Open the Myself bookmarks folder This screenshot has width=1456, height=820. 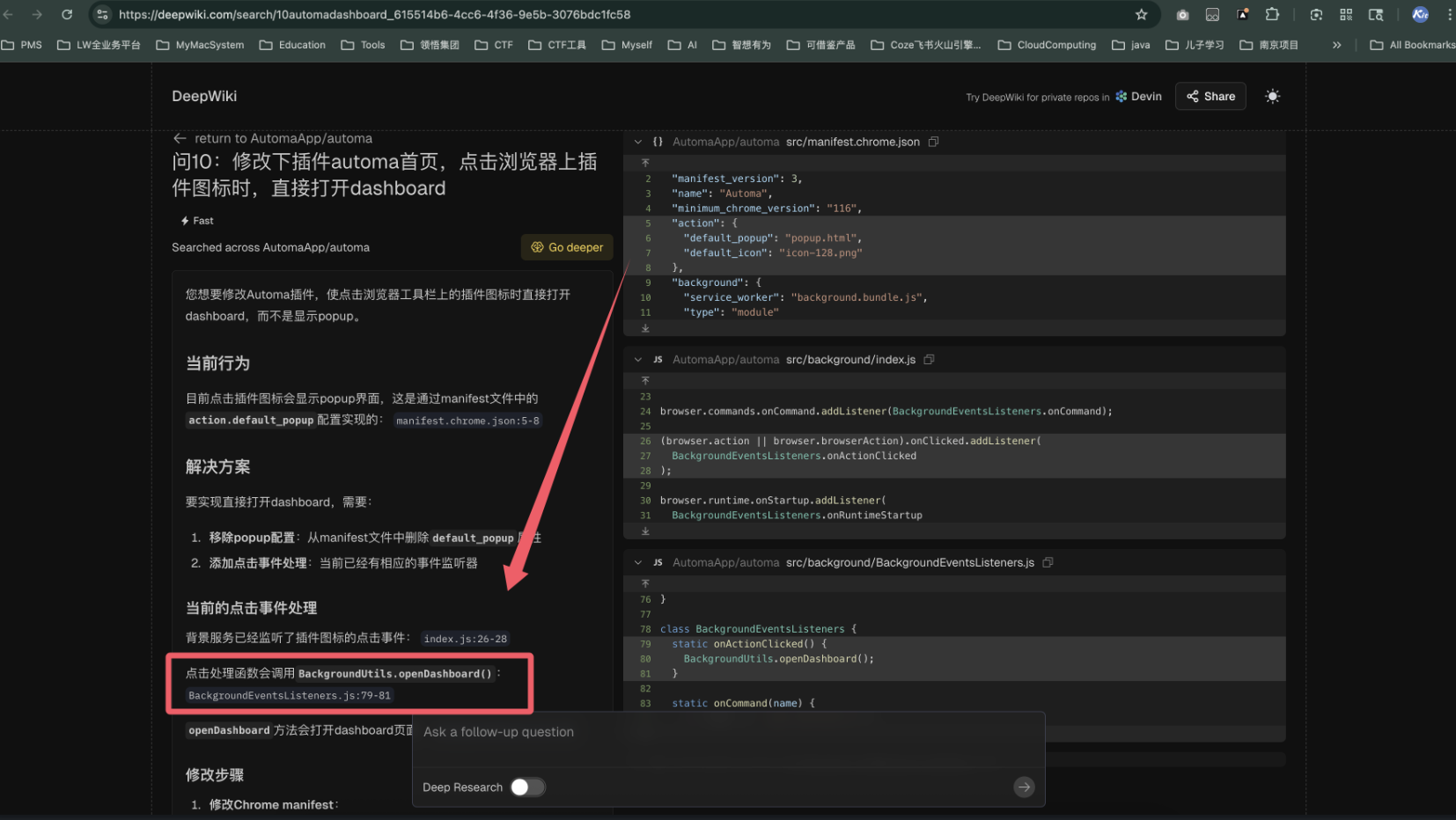[x=627, y=45]
